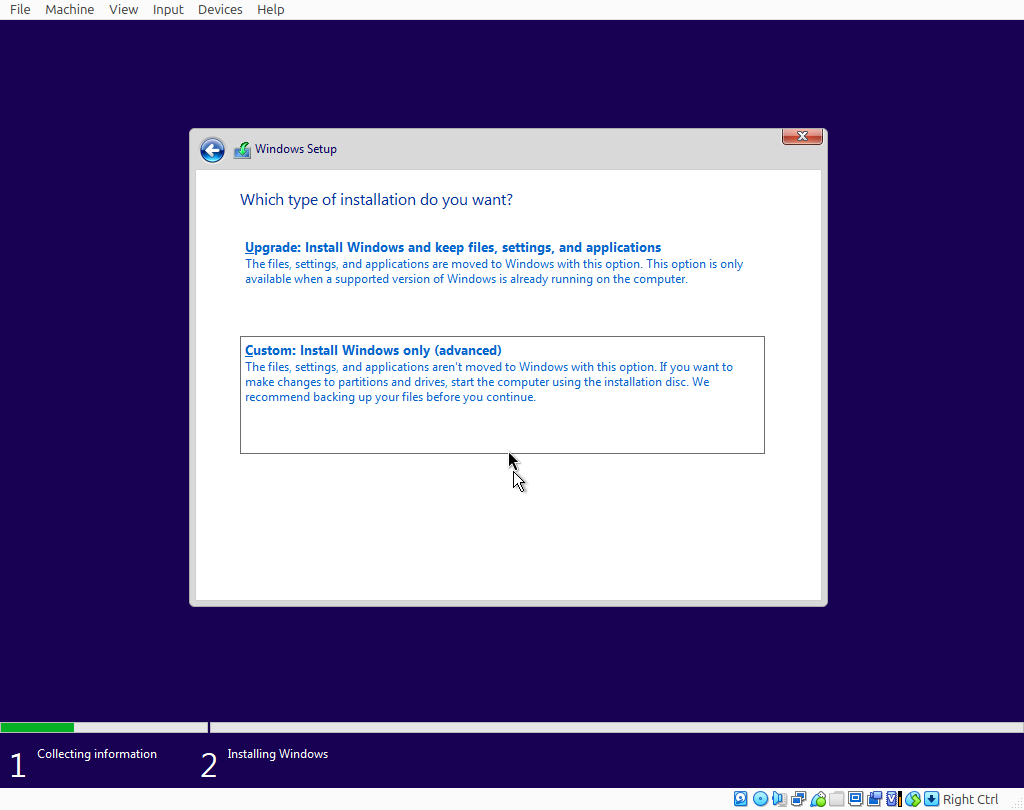Choose Custom: Install Windows only (advanced)
1024x810 pixels.
(x=373, y=351)
